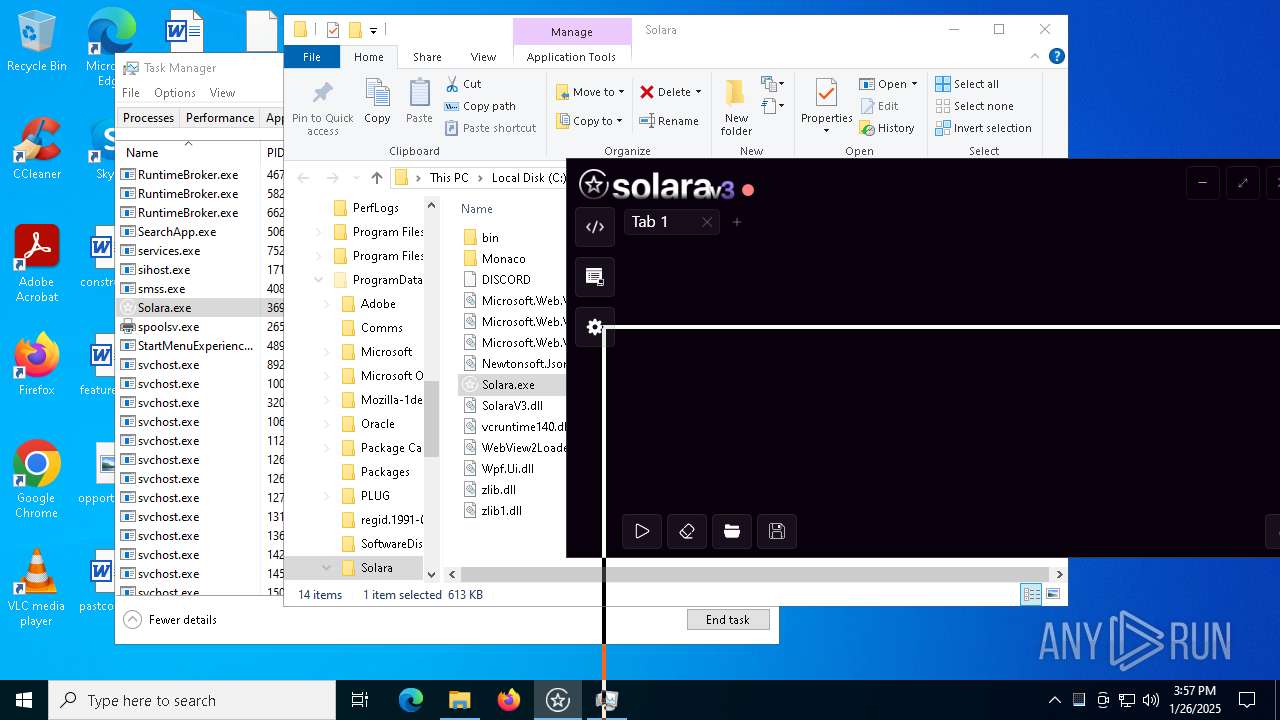Screen dimensions: 1280x720
Task: Click This PC in the address bar
Action: 449,178
